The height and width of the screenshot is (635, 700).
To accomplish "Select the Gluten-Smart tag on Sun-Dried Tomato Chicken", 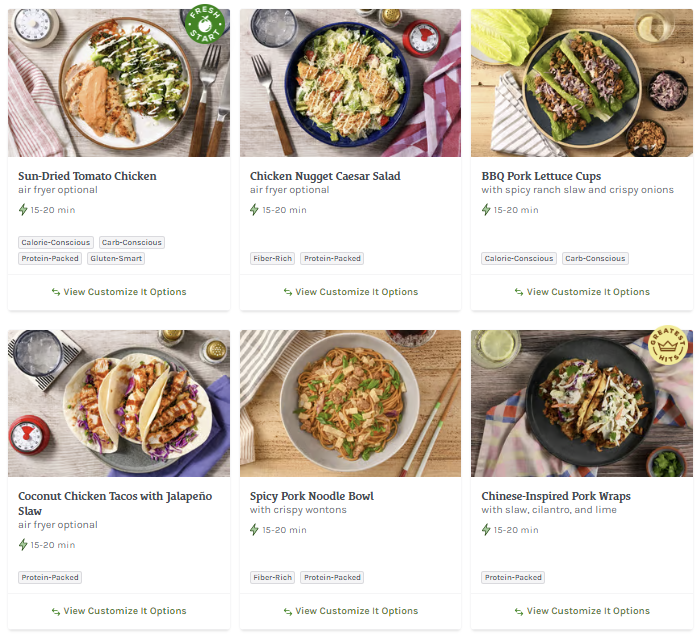I will 116,258.
